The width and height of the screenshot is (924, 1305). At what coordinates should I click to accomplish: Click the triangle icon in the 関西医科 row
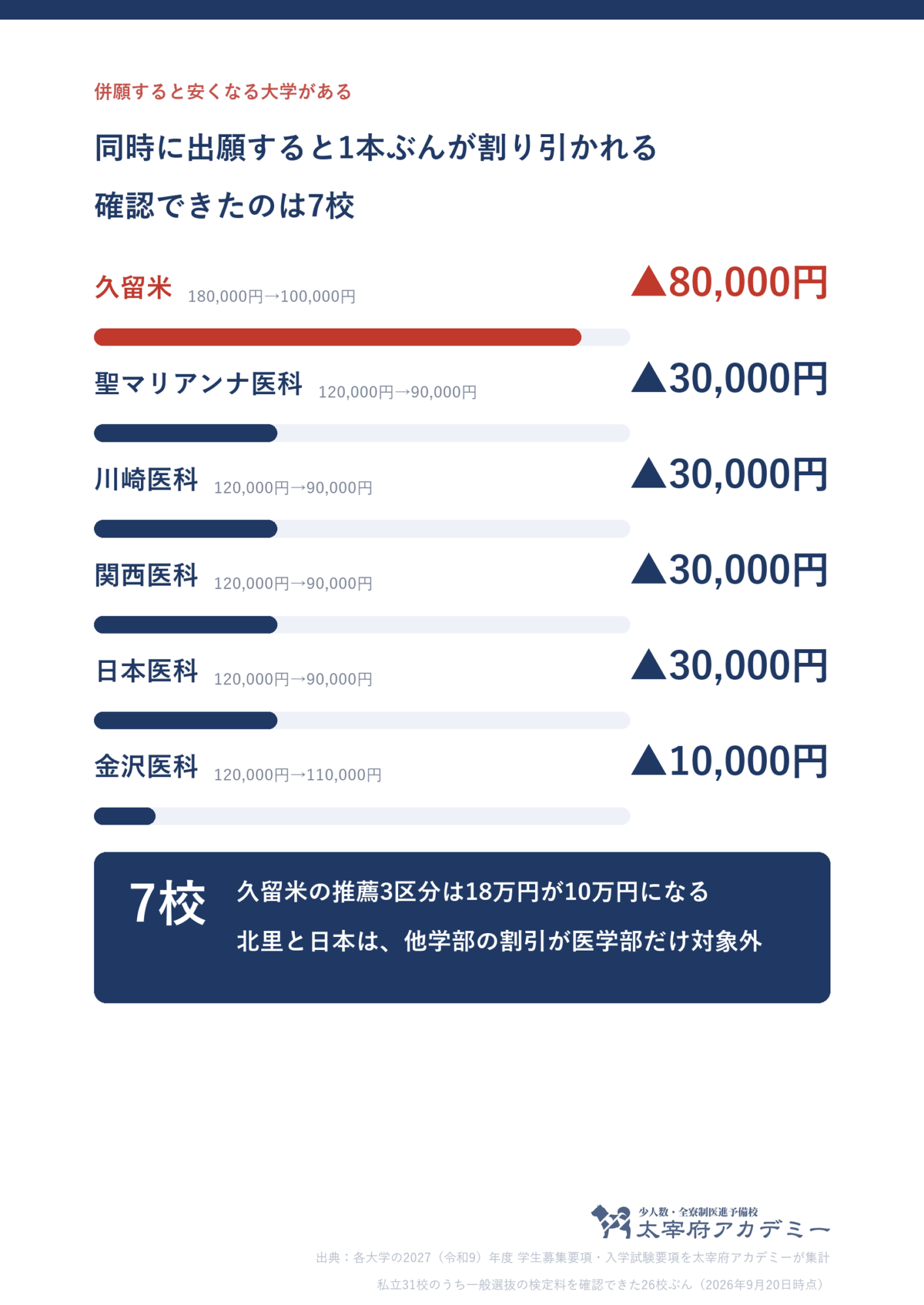click(x=649, y=568)
